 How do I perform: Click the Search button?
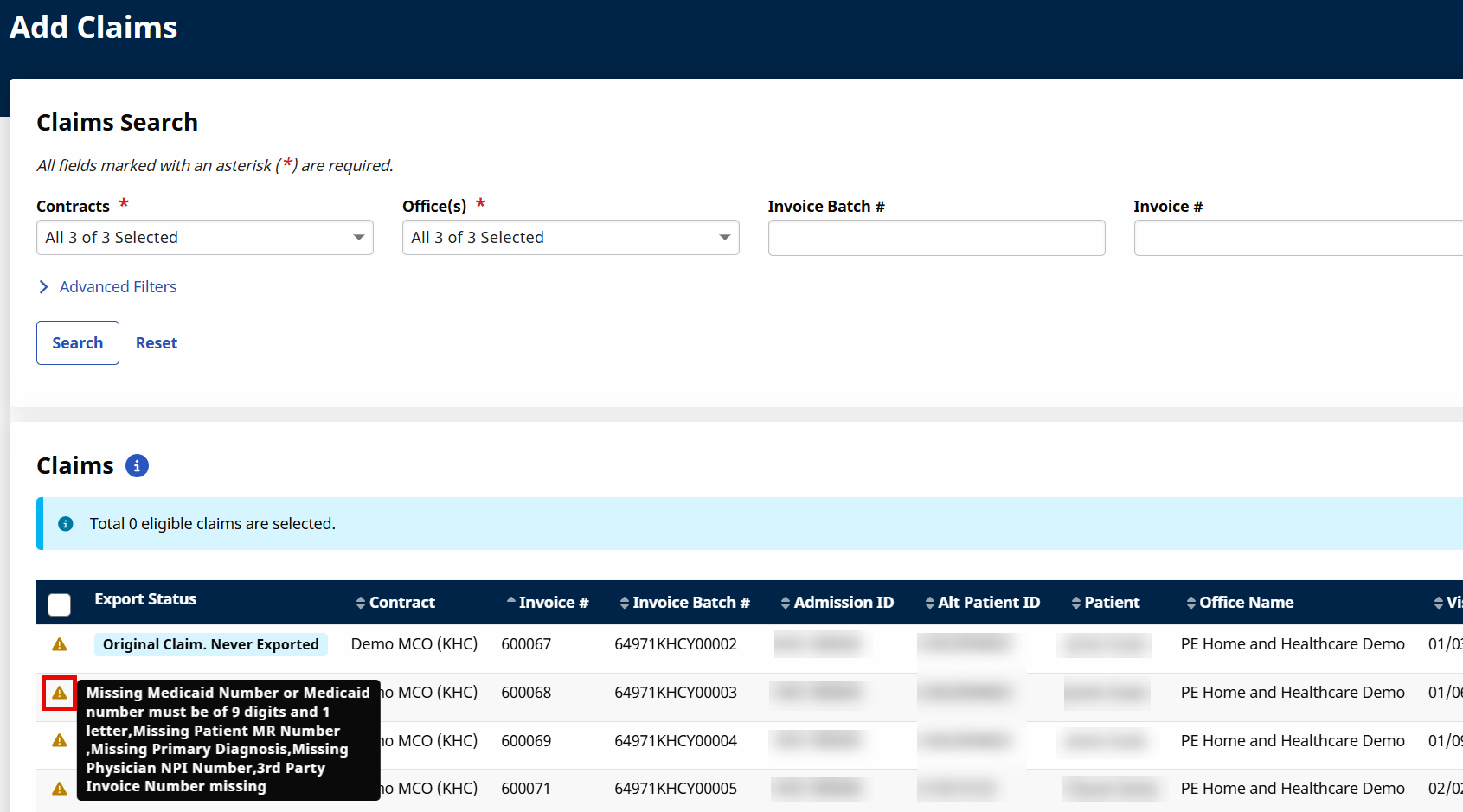click(x=78, y=343)
